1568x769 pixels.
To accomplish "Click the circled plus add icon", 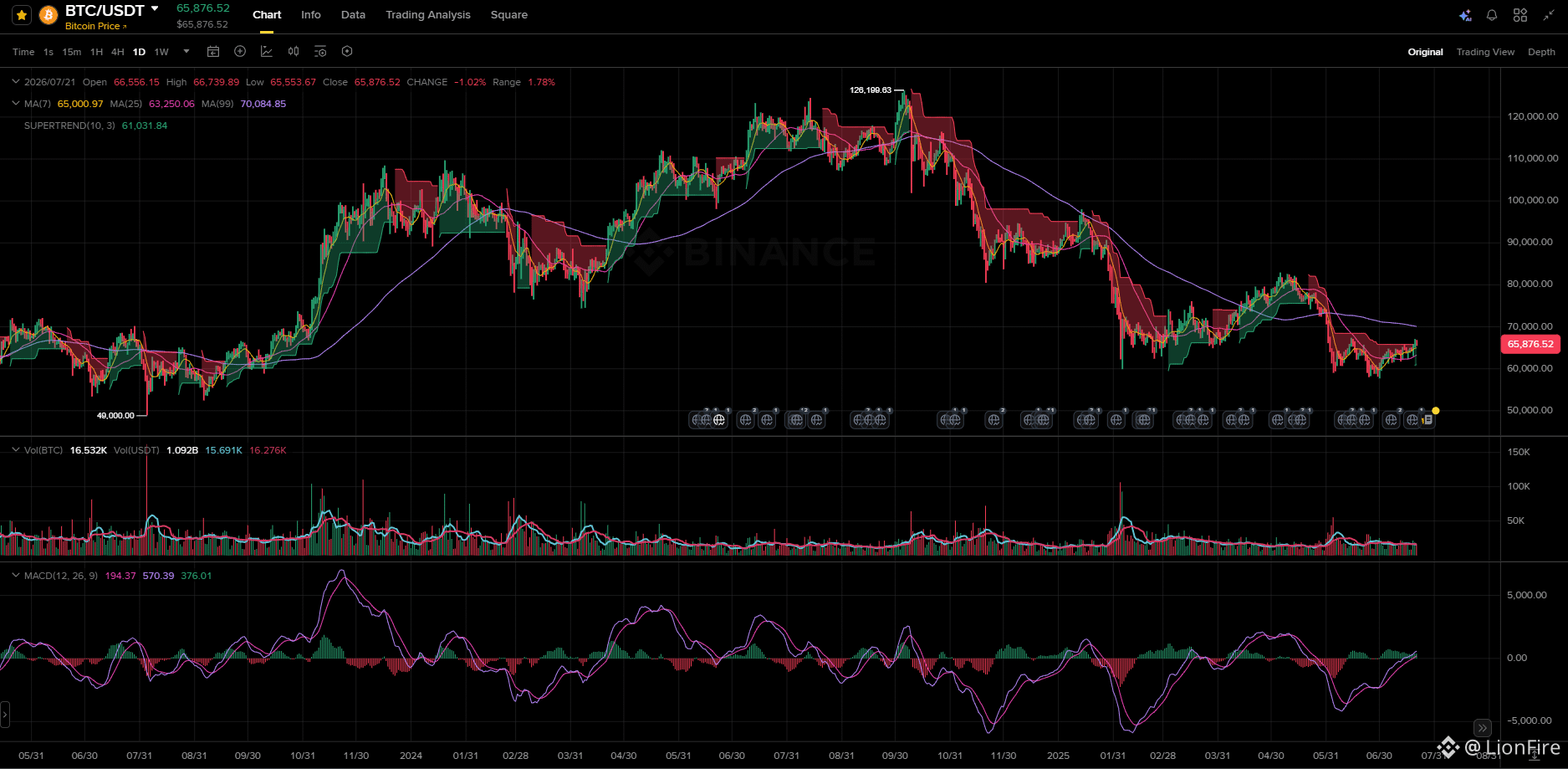I will tap(240, 52).
